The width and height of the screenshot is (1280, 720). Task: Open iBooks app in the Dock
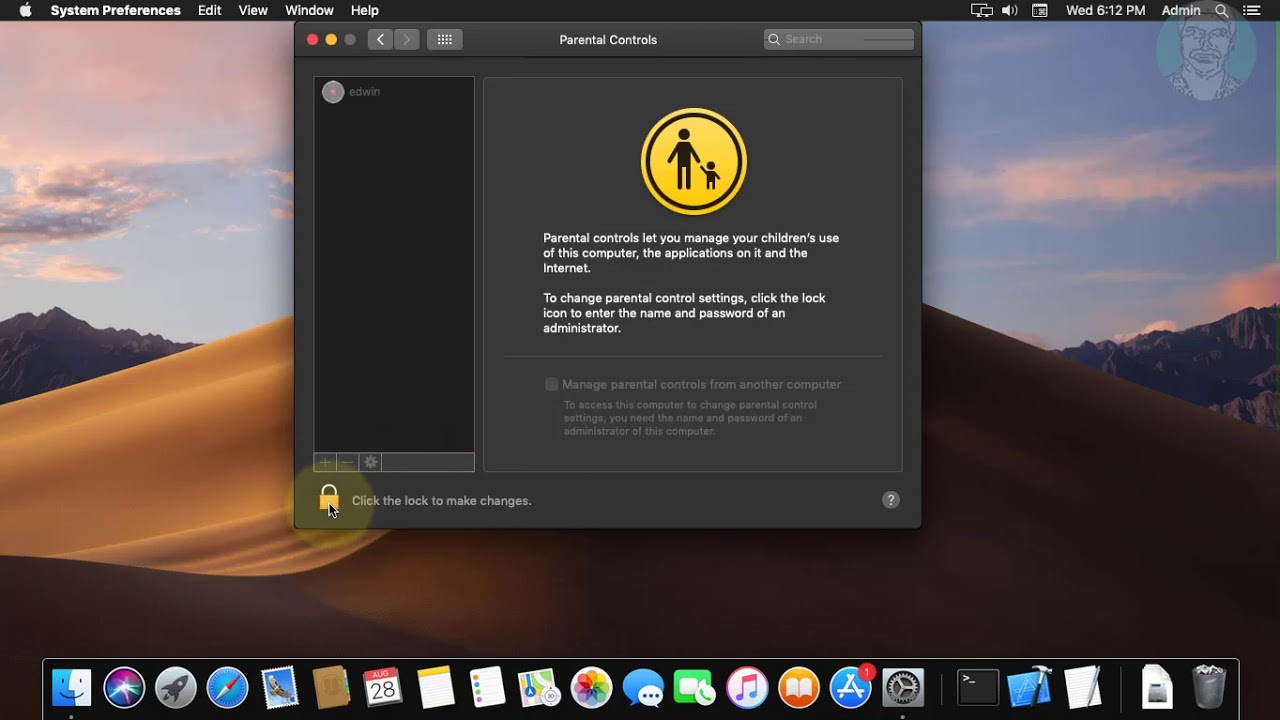point(799,688)
